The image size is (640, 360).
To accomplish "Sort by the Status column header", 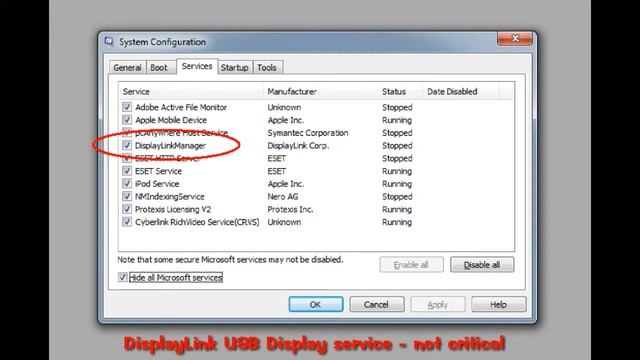I will [400, 91].
